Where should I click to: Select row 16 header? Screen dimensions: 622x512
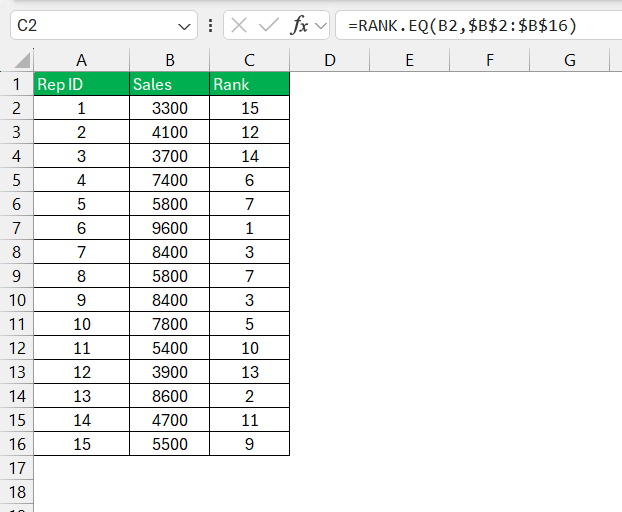click(x=16, y=444)
